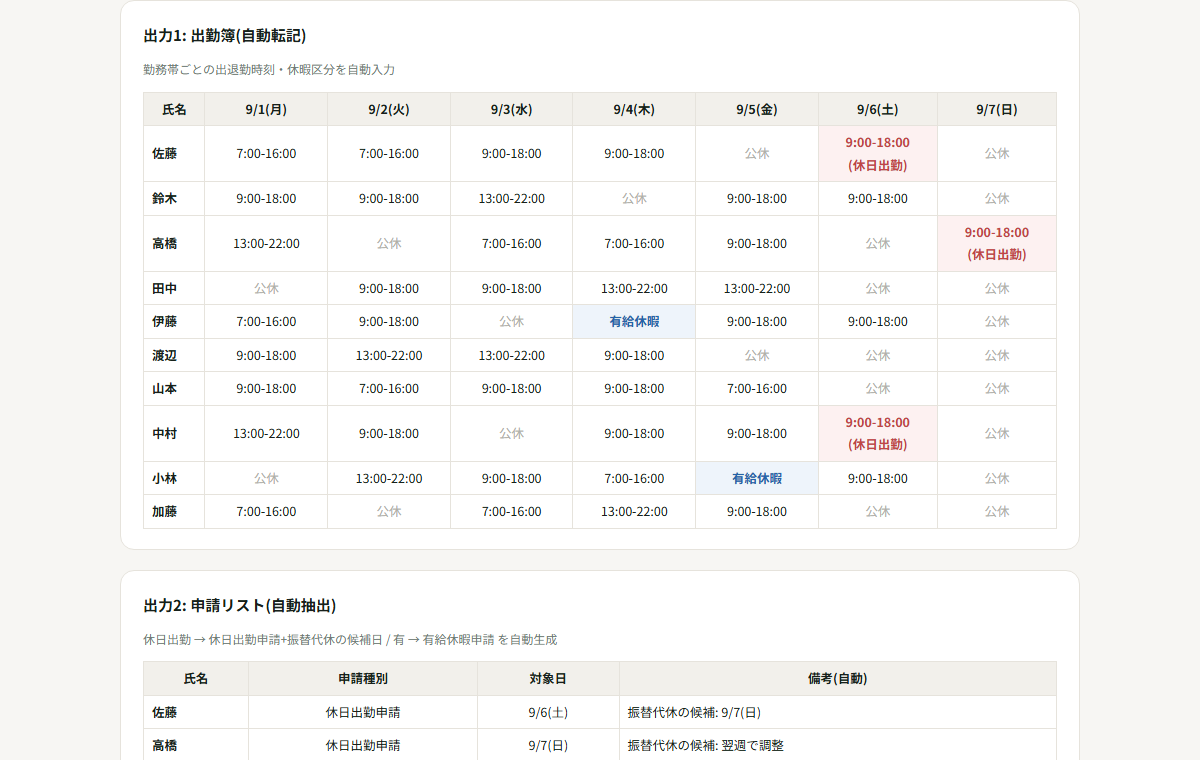Click the 9/1(月) column header
This screenshot has height=760, width=1200.
coord(266,109)
